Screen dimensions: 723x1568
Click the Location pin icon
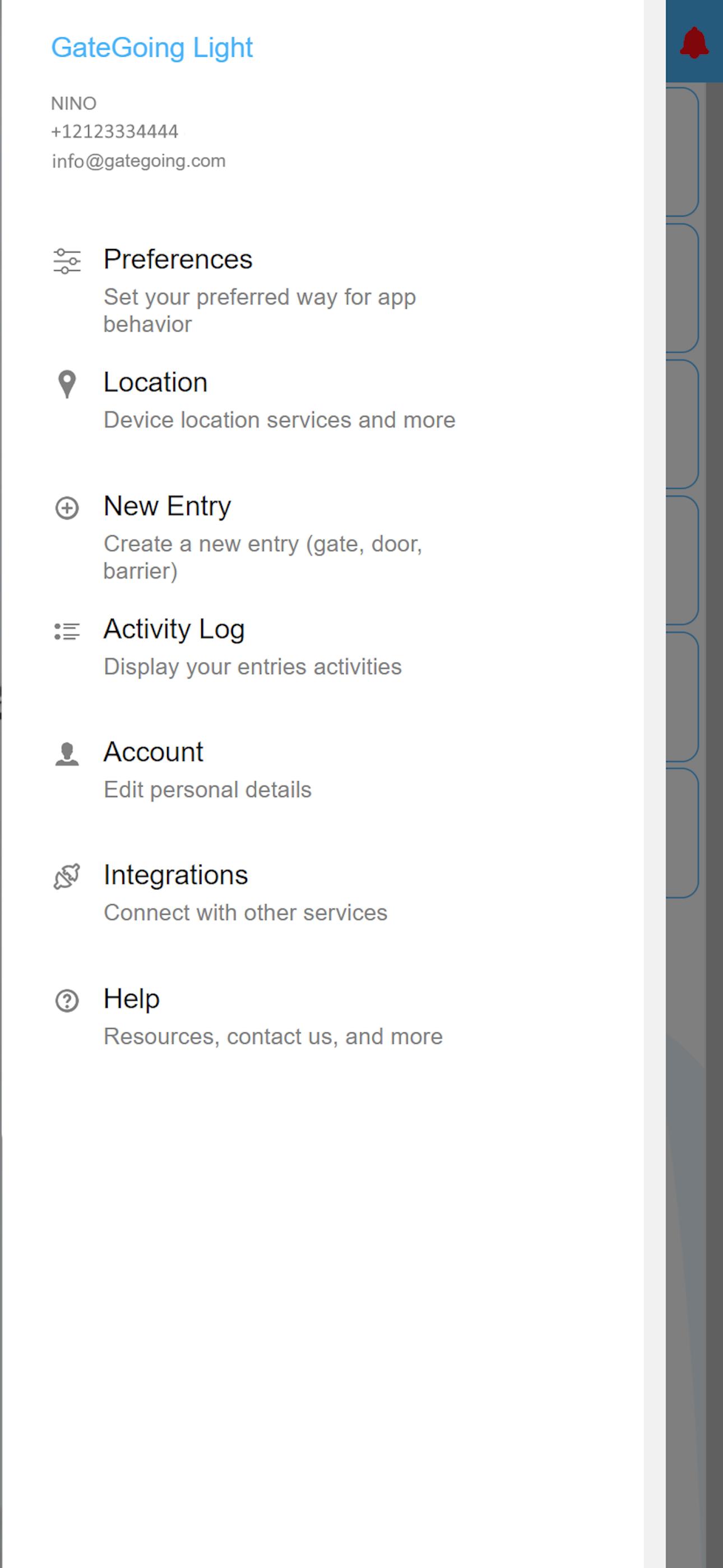pos(67,384)
